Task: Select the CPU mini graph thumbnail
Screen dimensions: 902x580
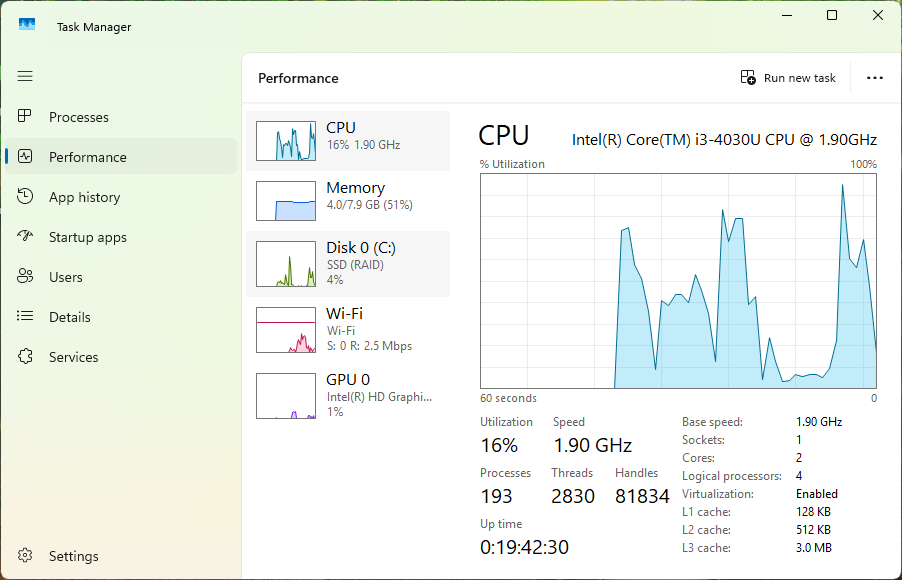Action: [285, 141]
